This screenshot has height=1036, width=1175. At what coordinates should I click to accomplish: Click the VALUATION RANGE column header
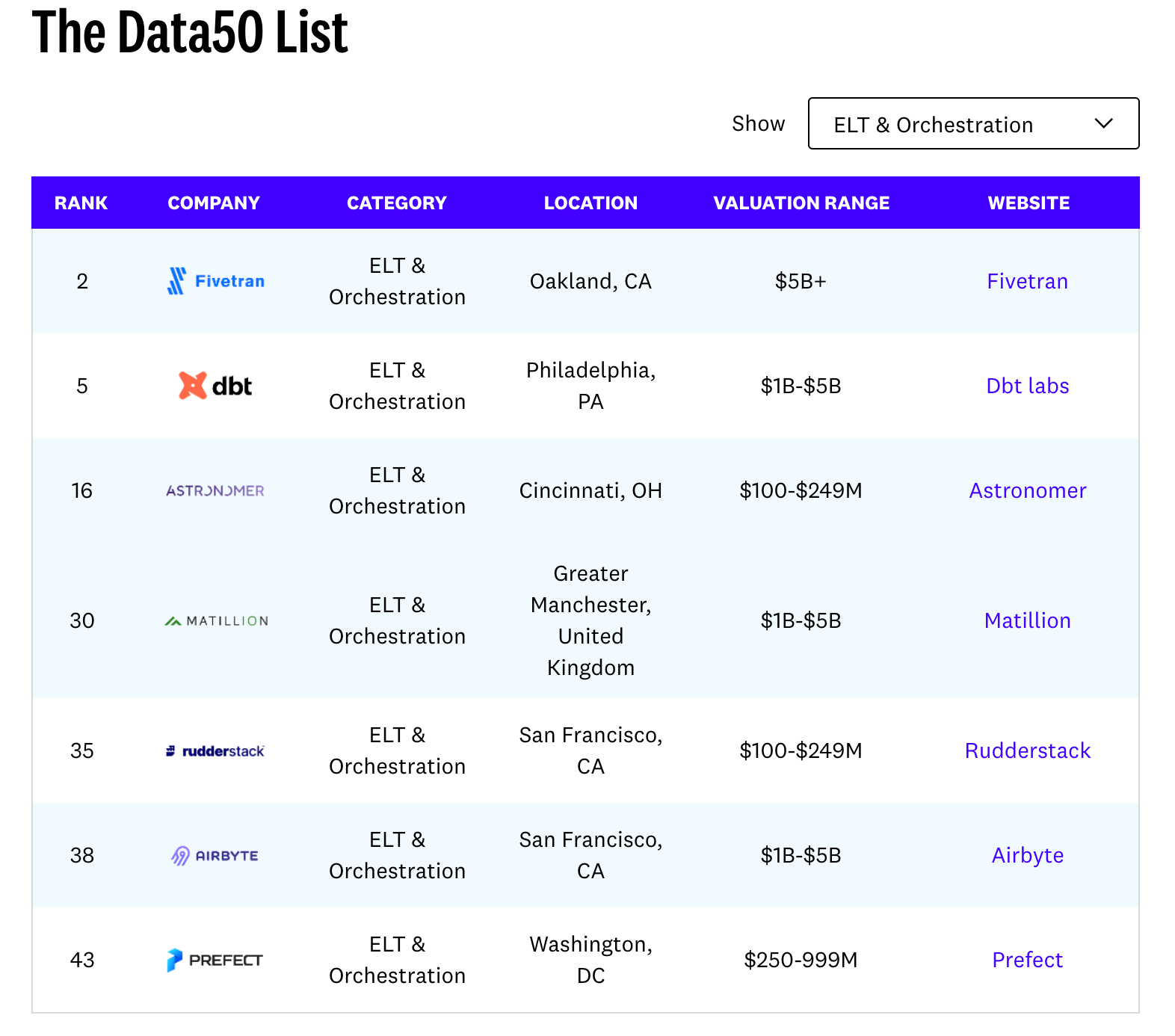point(801,203)
